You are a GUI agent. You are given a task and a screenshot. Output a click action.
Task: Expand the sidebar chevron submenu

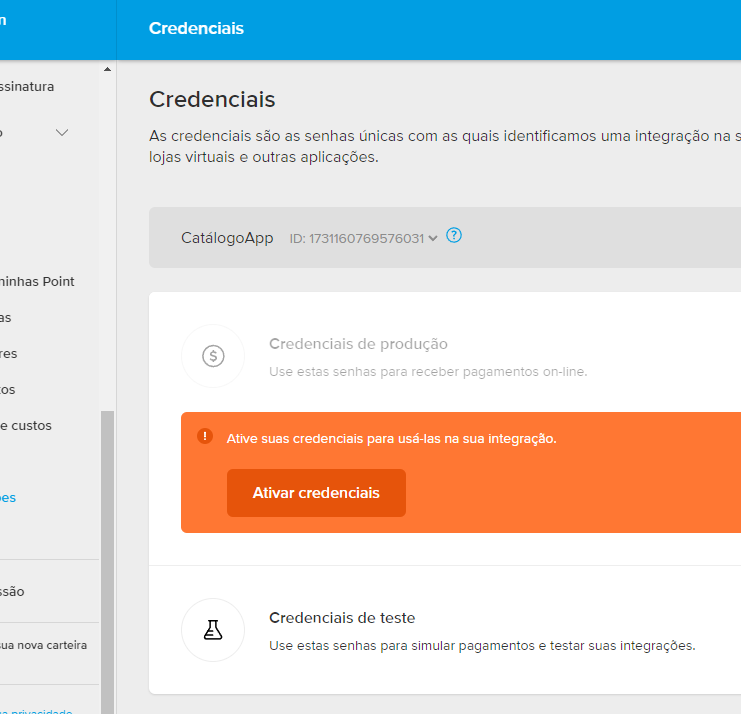click(62, 133)
